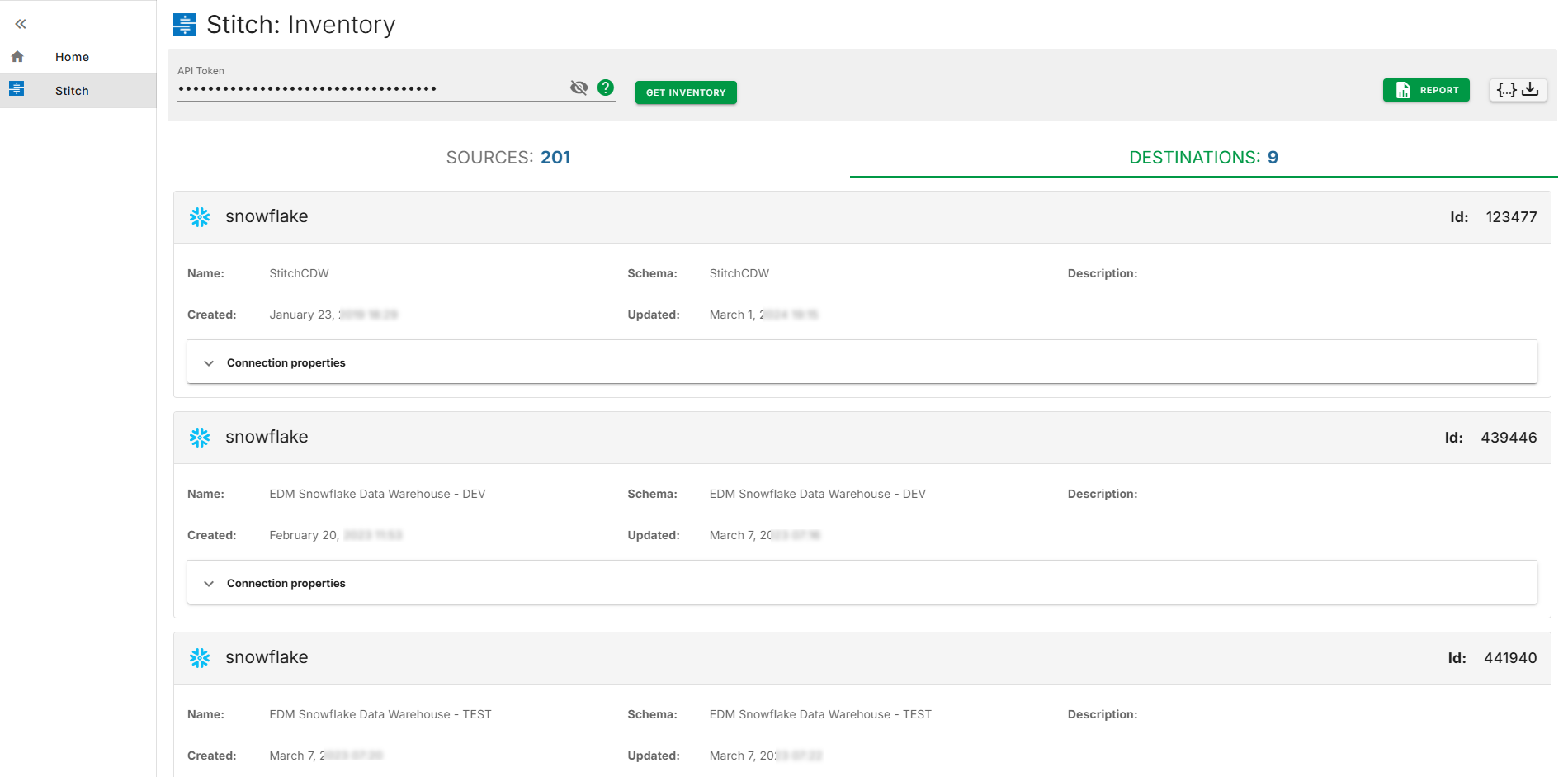Open Stitch in the side navigation
Viewport: 1568px width, 777px height.
click(x=72, y=91)
